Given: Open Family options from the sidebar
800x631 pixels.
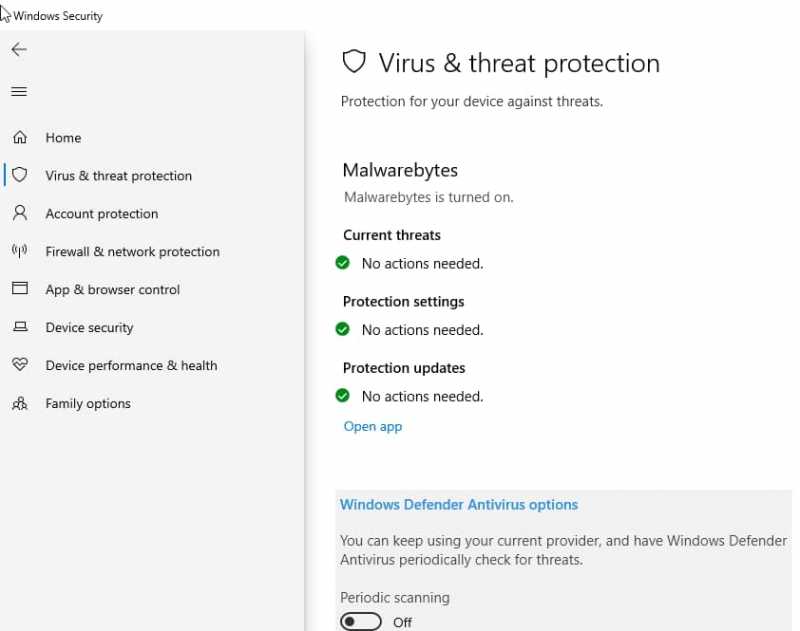Looking at the screenshot, I should 87,403.
